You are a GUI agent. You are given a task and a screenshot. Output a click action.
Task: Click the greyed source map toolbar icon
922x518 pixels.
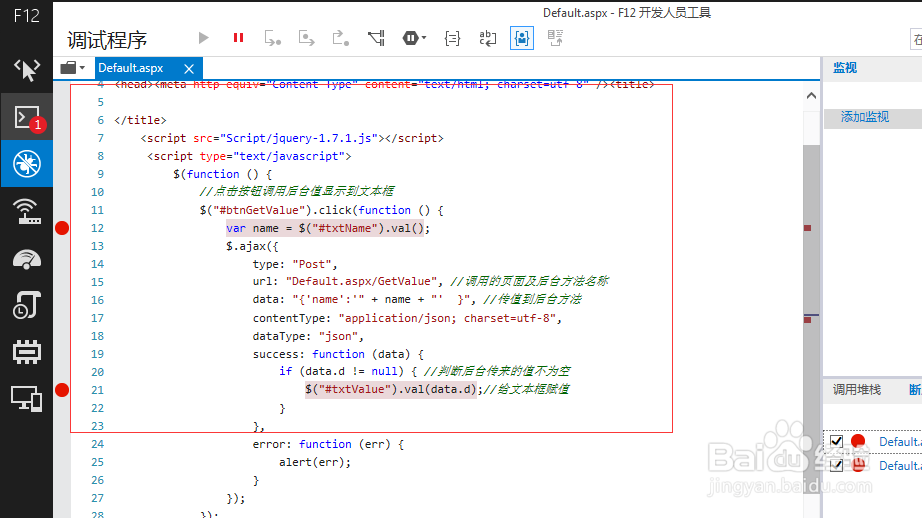[x=555, y=38]
